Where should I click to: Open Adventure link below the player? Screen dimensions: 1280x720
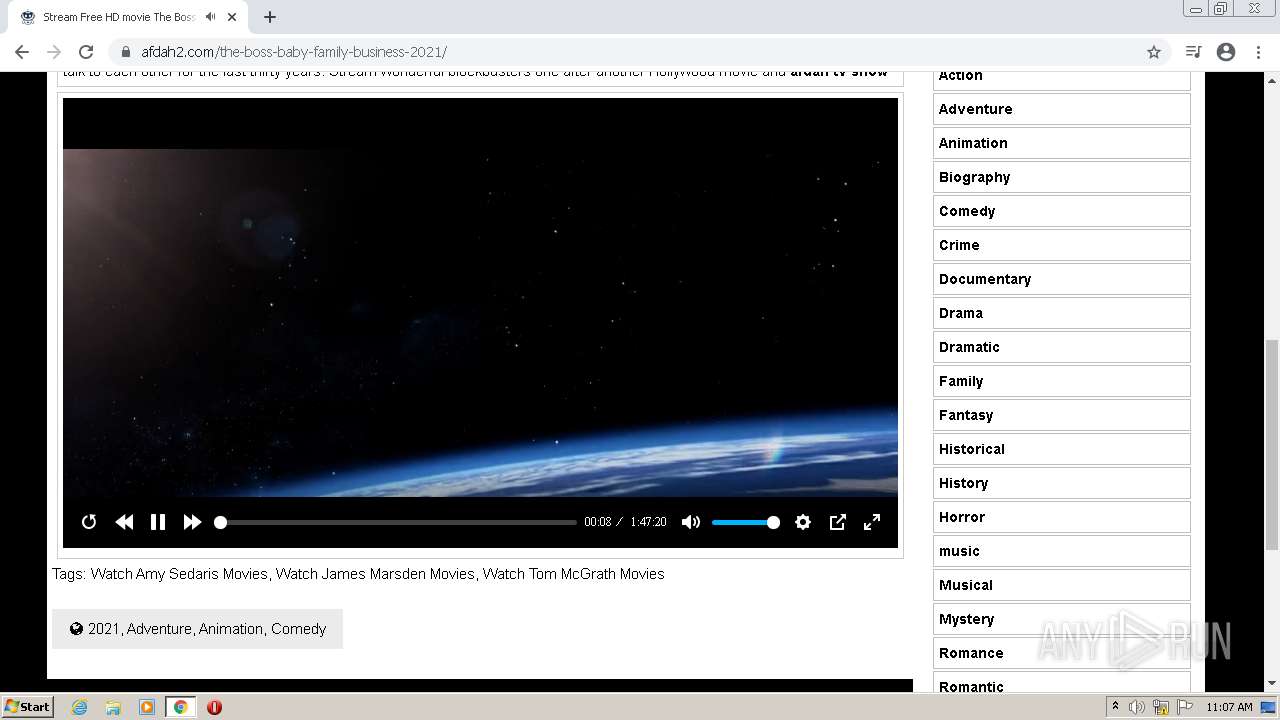click(159, 629)
